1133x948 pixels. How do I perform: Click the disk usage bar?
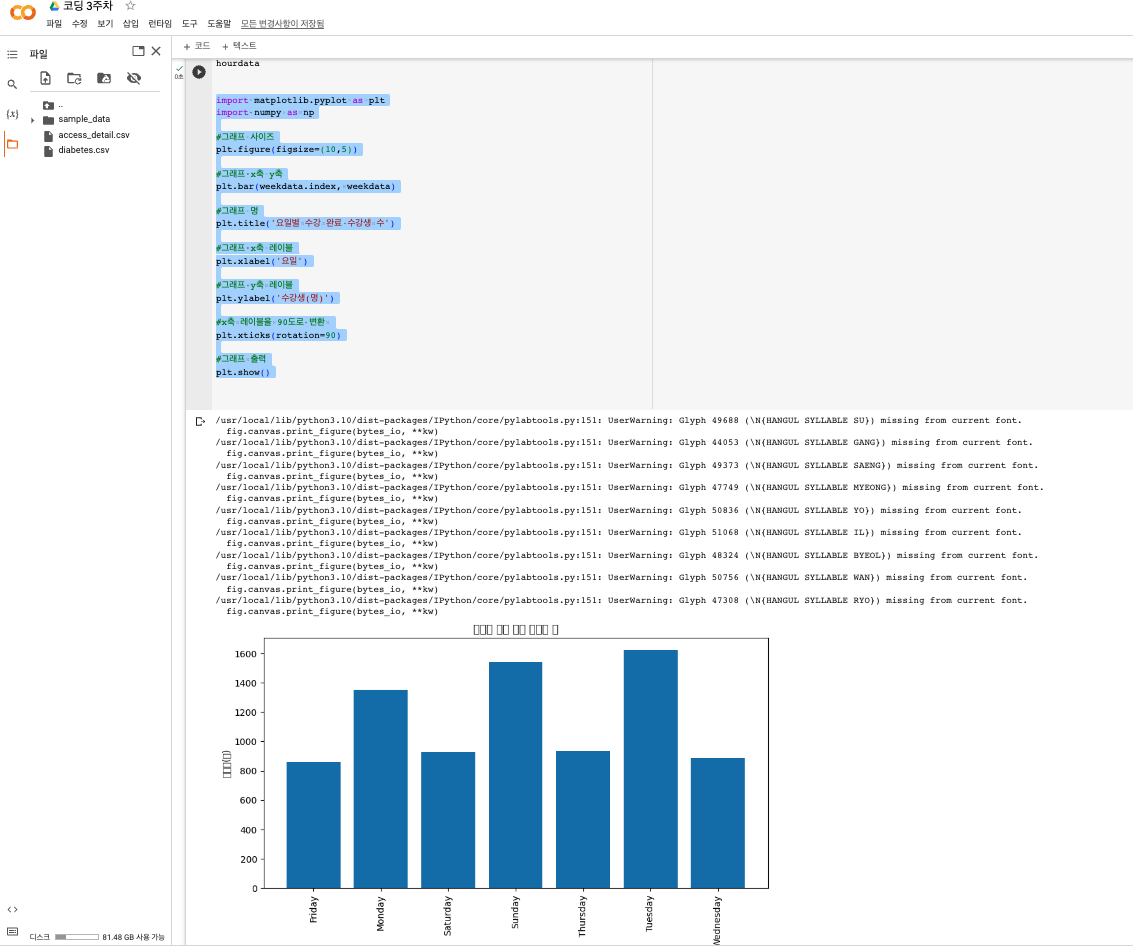tap(77, 937)
